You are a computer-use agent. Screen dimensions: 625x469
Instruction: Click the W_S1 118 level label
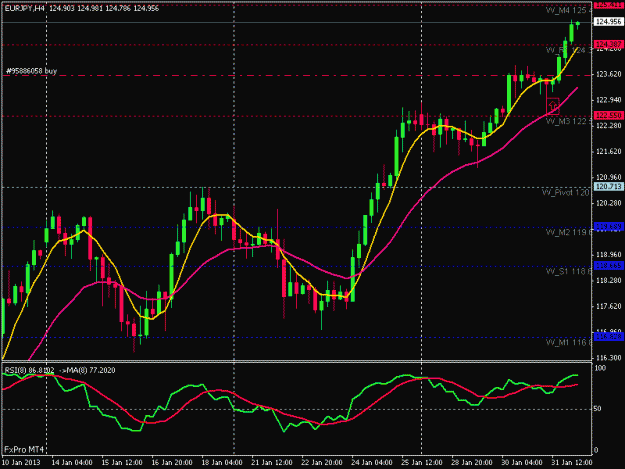click(569, 271)
